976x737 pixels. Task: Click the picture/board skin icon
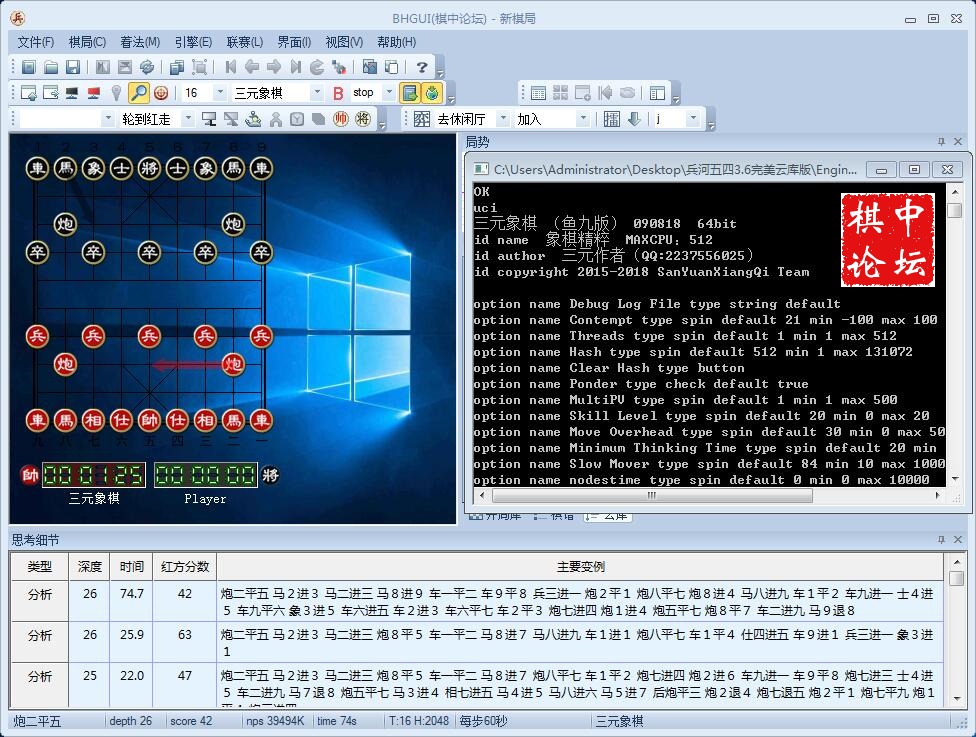click(370, 67)
